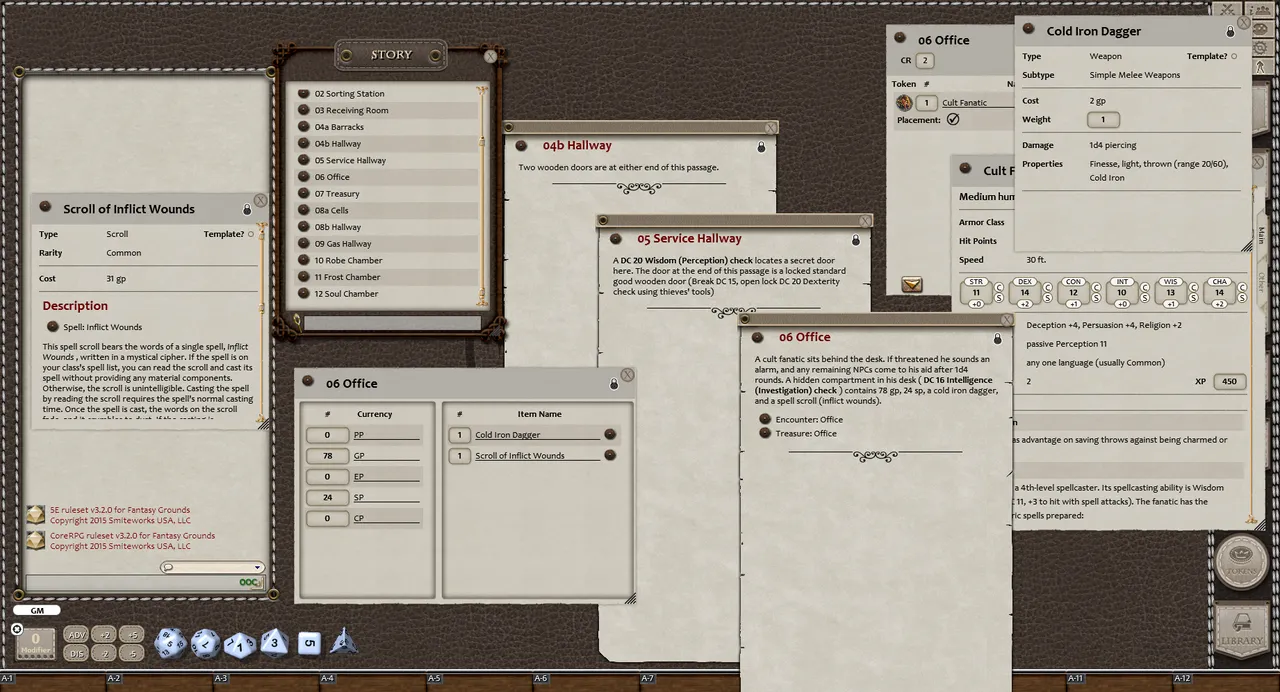Viewport: 1280px width, 692px height.
Task: Open Cold Iron Dagger item link in parcel
Action: 610,434
